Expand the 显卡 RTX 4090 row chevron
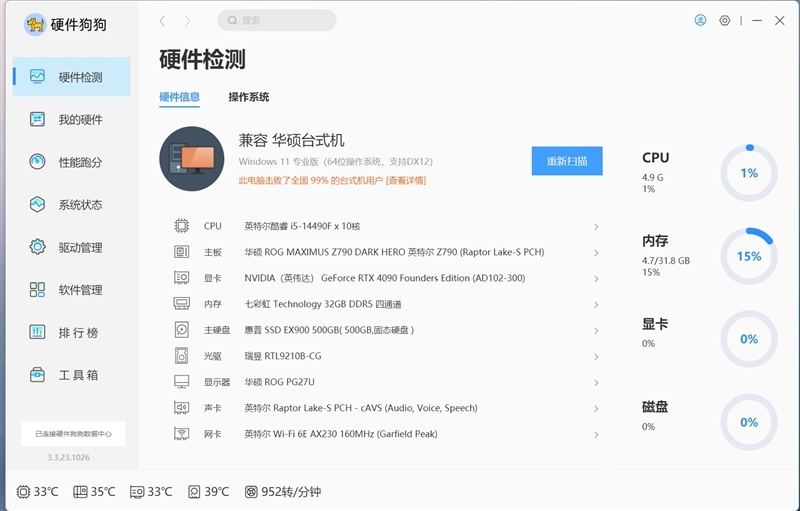The image size is (800, 511). [596, 278]
